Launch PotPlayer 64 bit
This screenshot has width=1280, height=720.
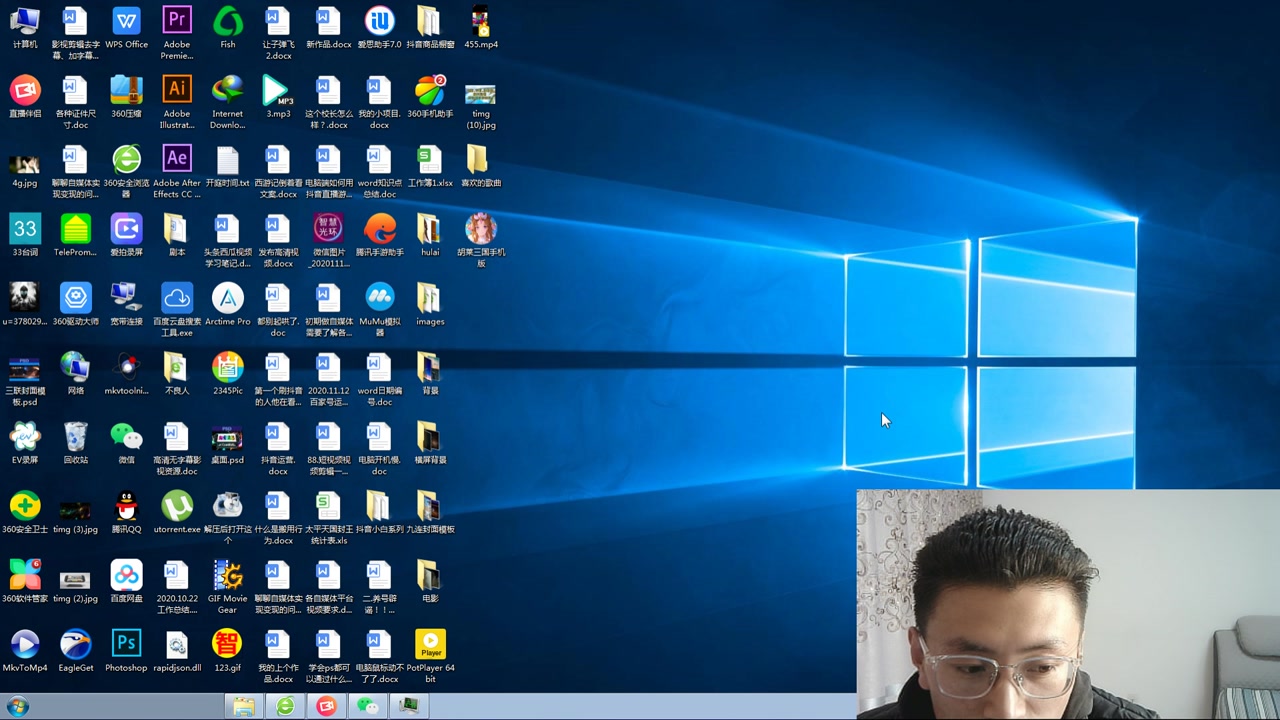pos(430,655)
